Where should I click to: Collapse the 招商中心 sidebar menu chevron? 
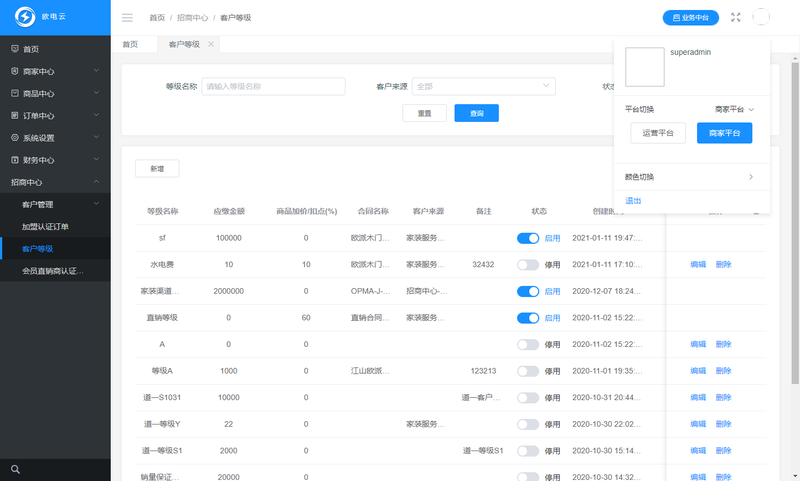tap(96, 182)
